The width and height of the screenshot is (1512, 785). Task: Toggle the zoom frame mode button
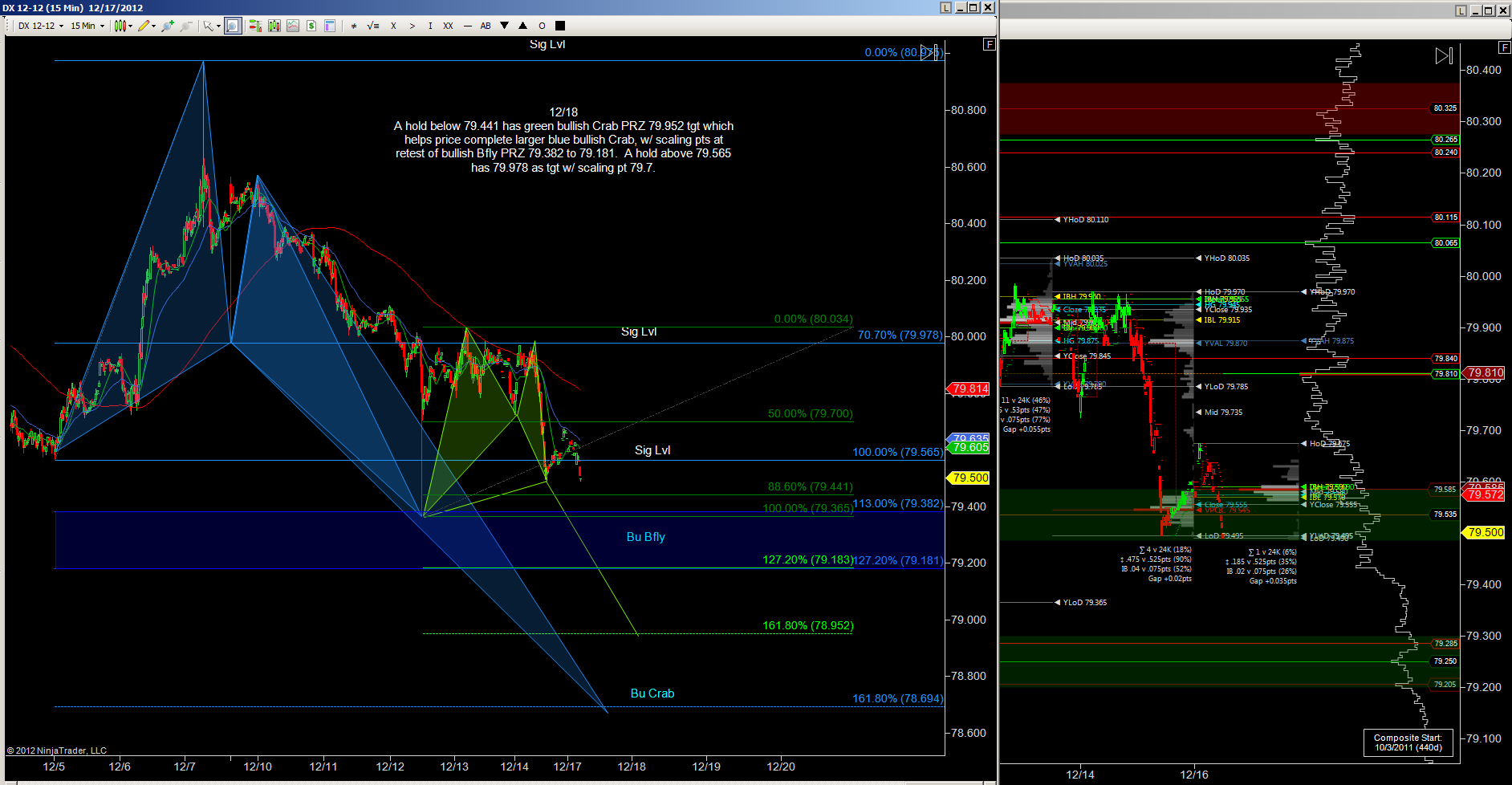233,26
